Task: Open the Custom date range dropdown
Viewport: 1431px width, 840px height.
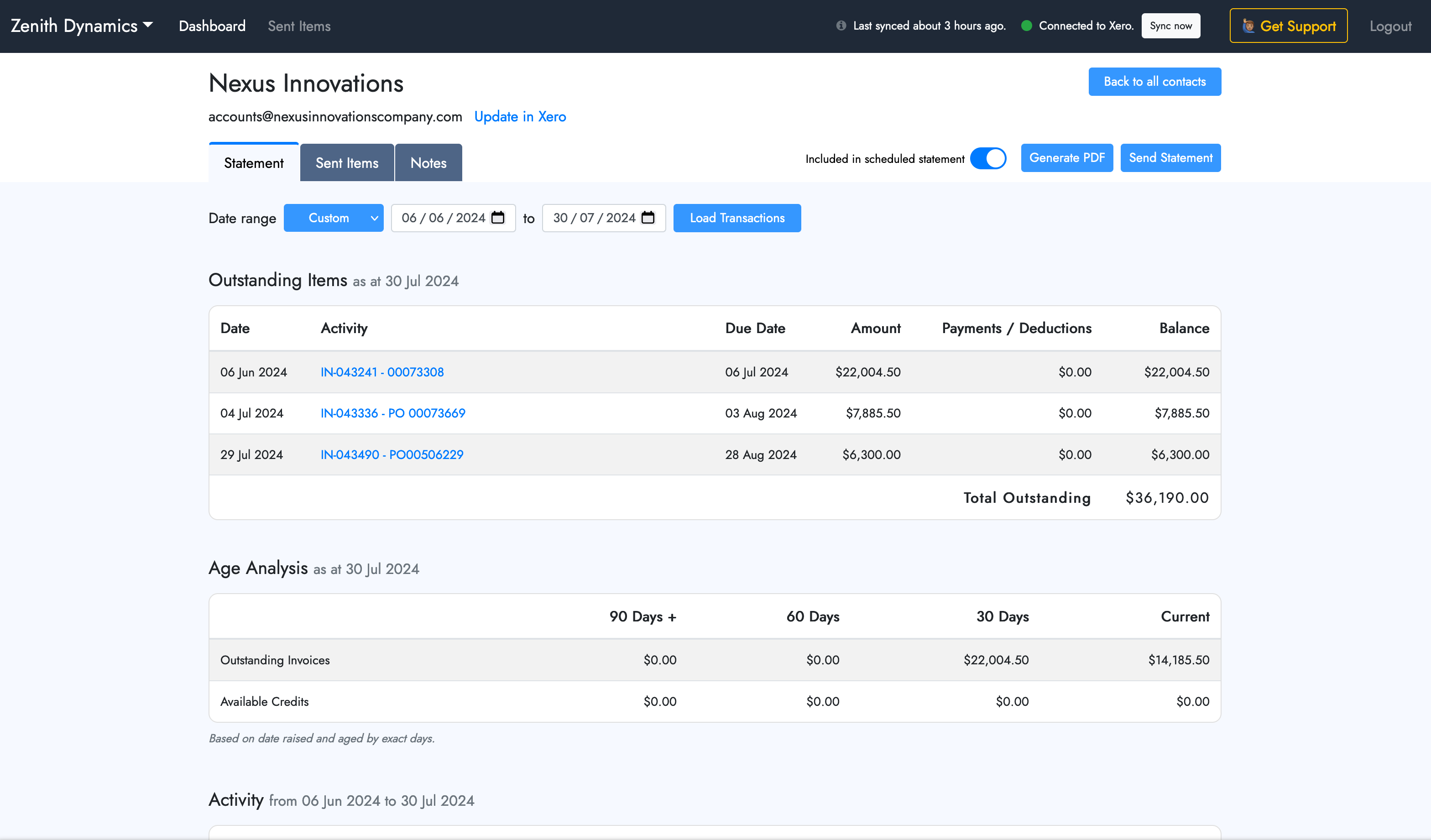Action: pos(333,218)
